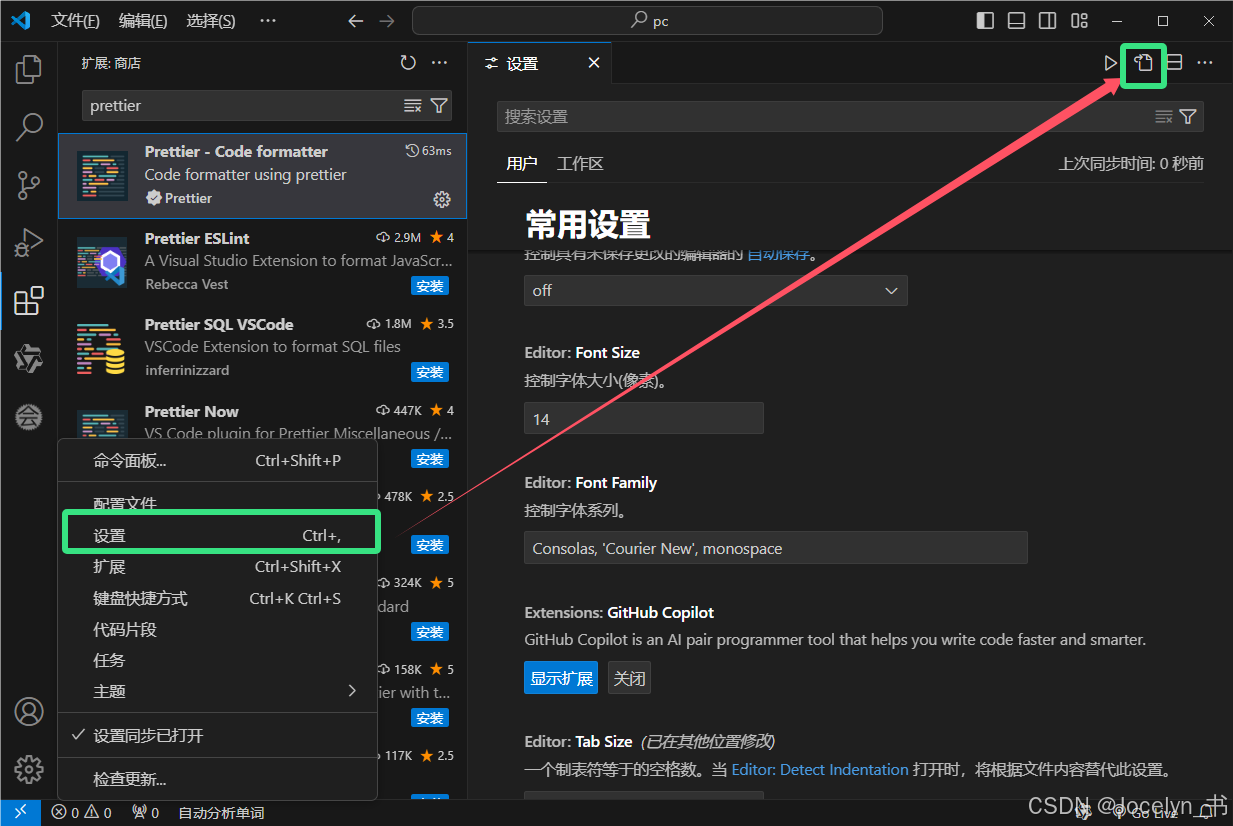Click the Manage gear icon in activity bar

point(29,769)
